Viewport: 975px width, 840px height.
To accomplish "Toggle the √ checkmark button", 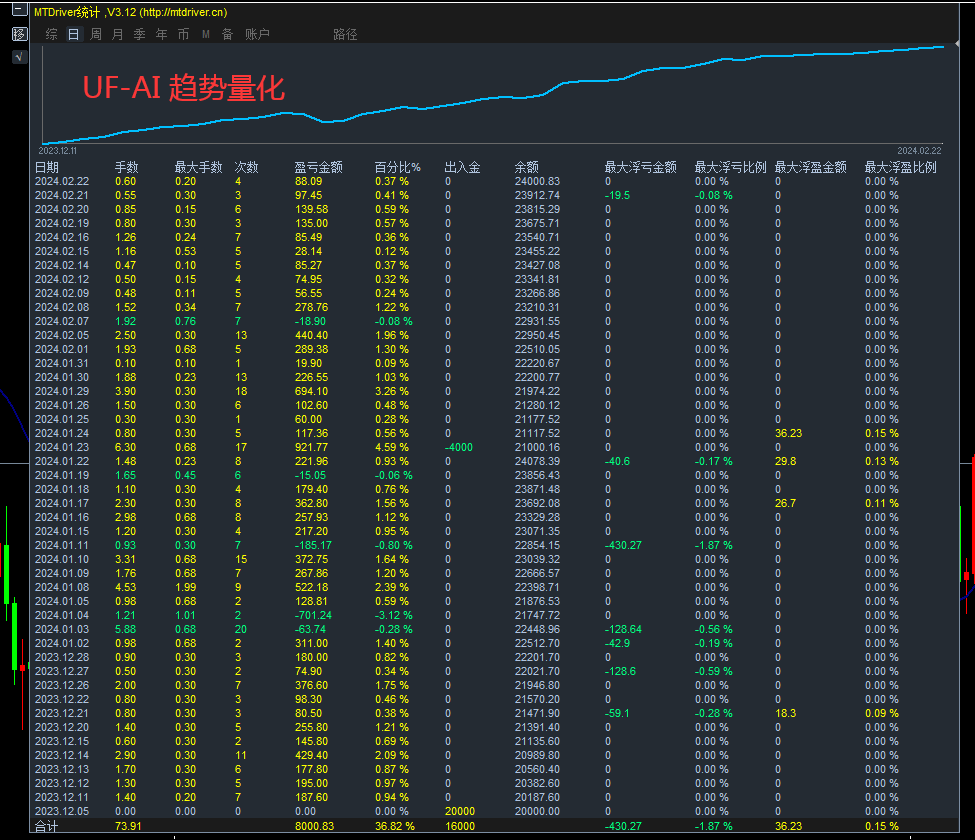I will tap(20, 57).
